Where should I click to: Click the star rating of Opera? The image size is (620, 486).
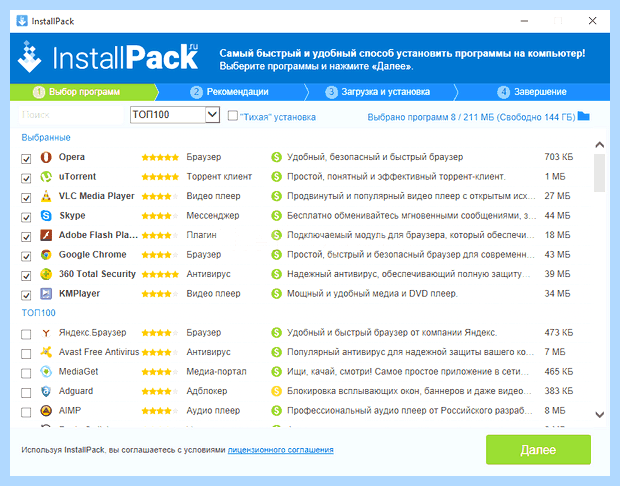[x=160, y=157]
